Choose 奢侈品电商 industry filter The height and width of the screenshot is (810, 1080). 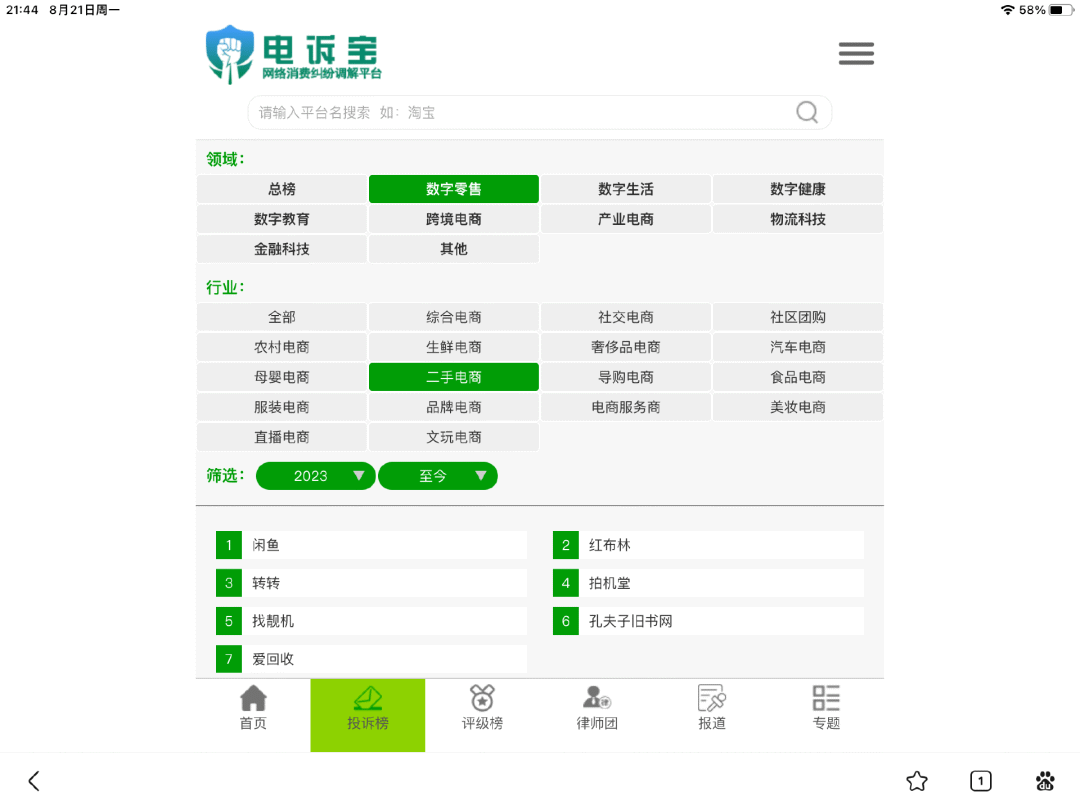625,347
